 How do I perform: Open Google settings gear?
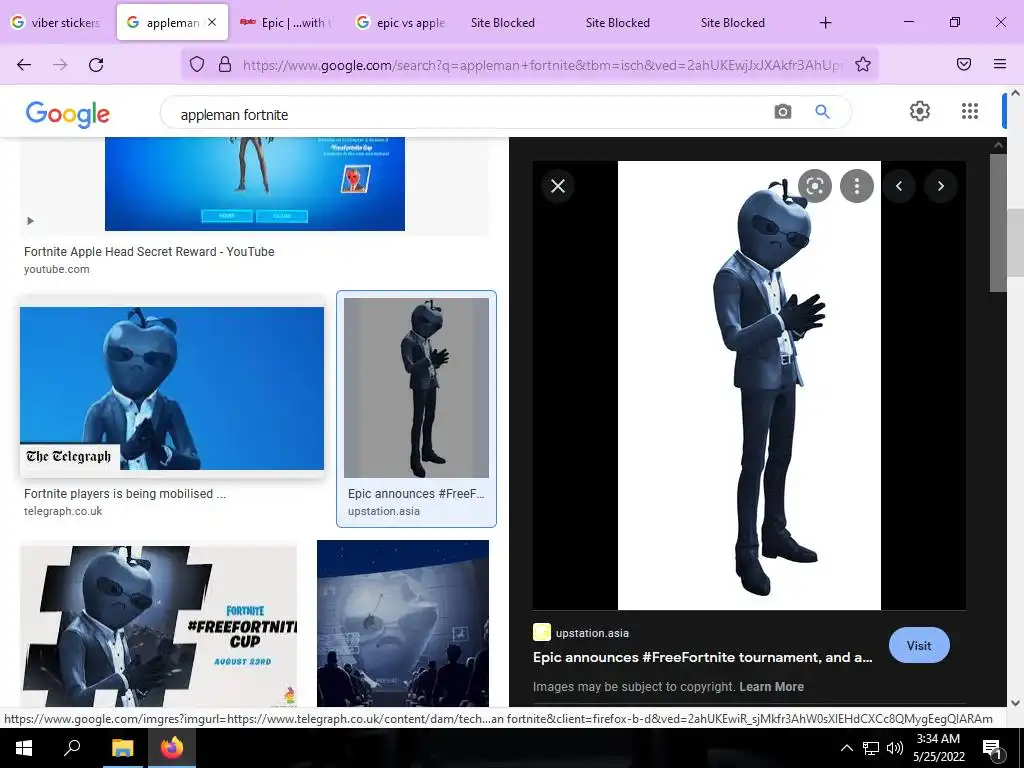click(x=920, y=111)
